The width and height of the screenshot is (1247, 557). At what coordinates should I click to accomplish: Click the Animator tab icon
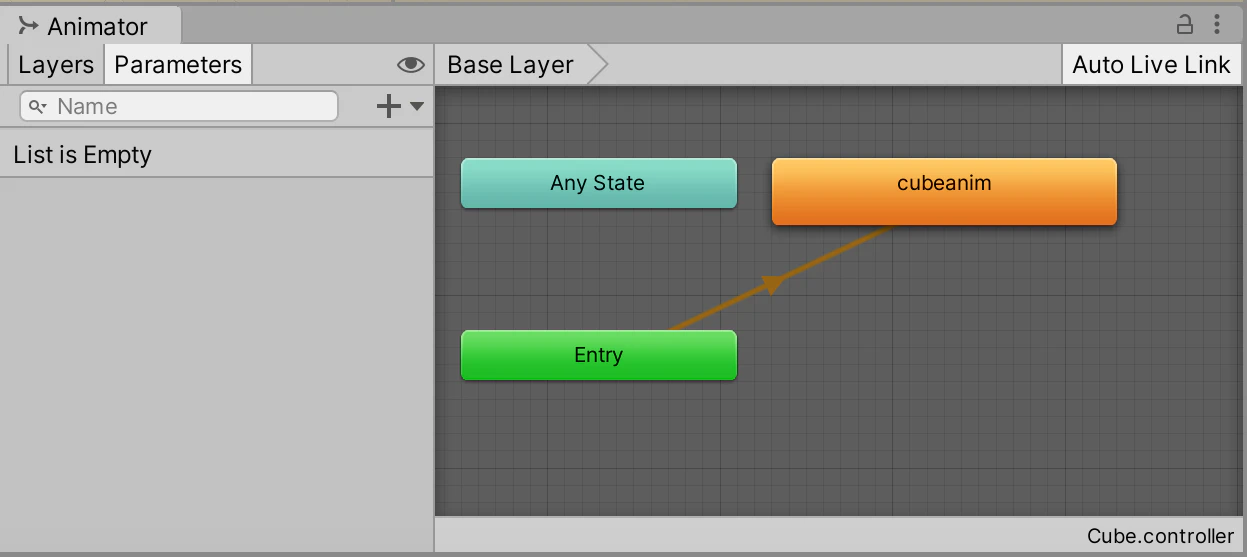(x=28, y=26)
